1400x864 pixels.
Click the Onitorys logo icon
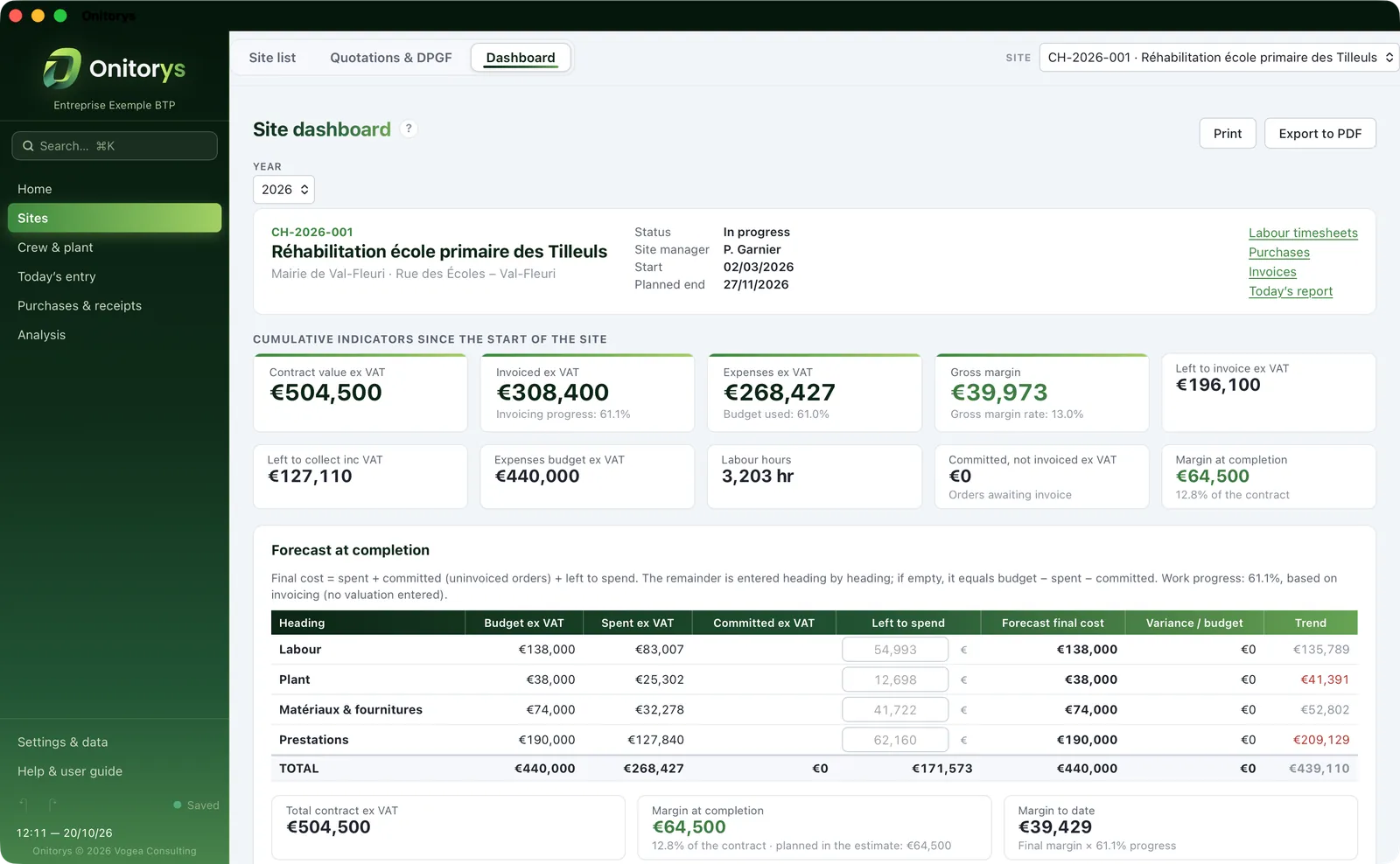62,68
